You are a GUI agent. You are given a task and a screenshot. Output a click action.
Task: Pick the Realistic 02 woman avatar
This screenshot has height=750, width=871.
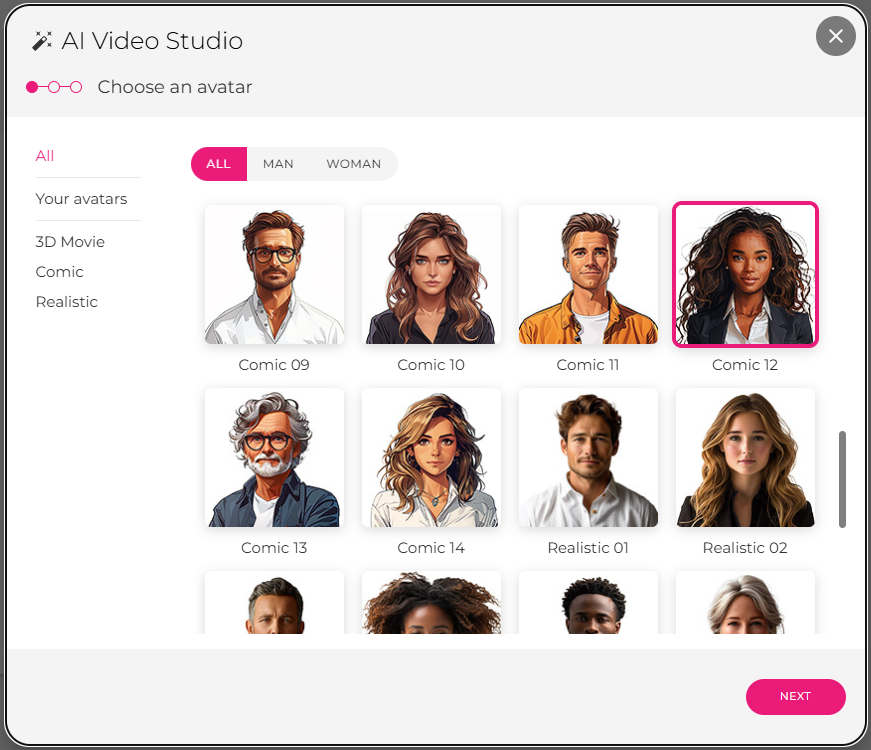point(745,458)
